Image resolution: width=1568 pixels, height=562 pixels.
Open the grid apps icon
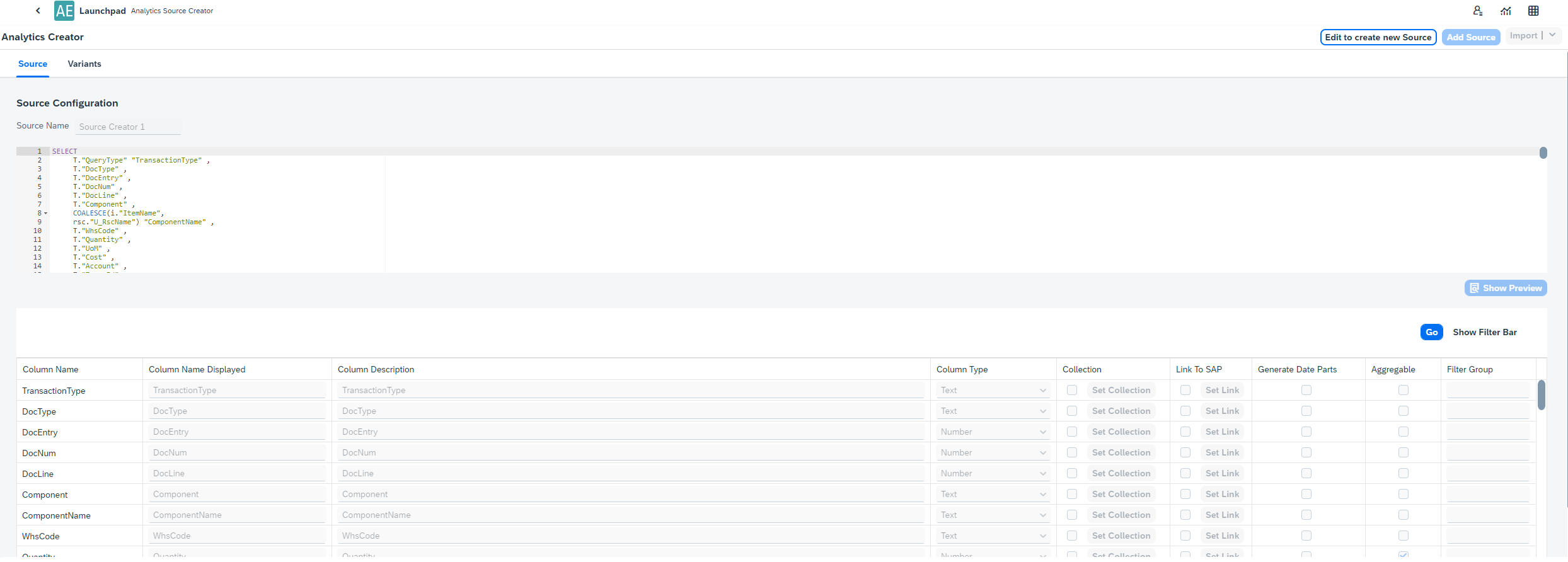(x=1533, y=11)
